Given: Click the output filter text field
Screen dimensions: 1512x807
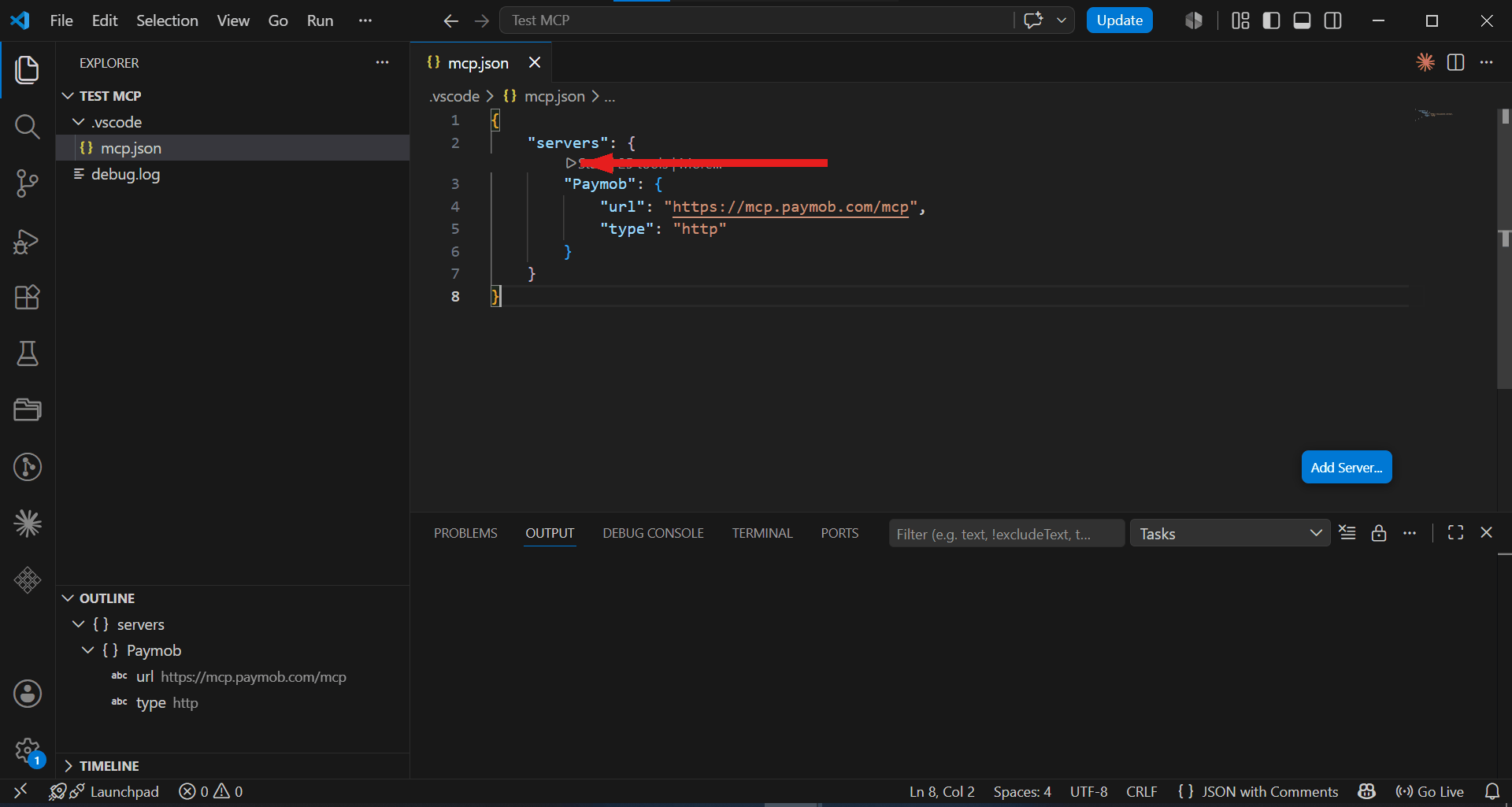Looking at the screenshot, I should coord(1006,533).
